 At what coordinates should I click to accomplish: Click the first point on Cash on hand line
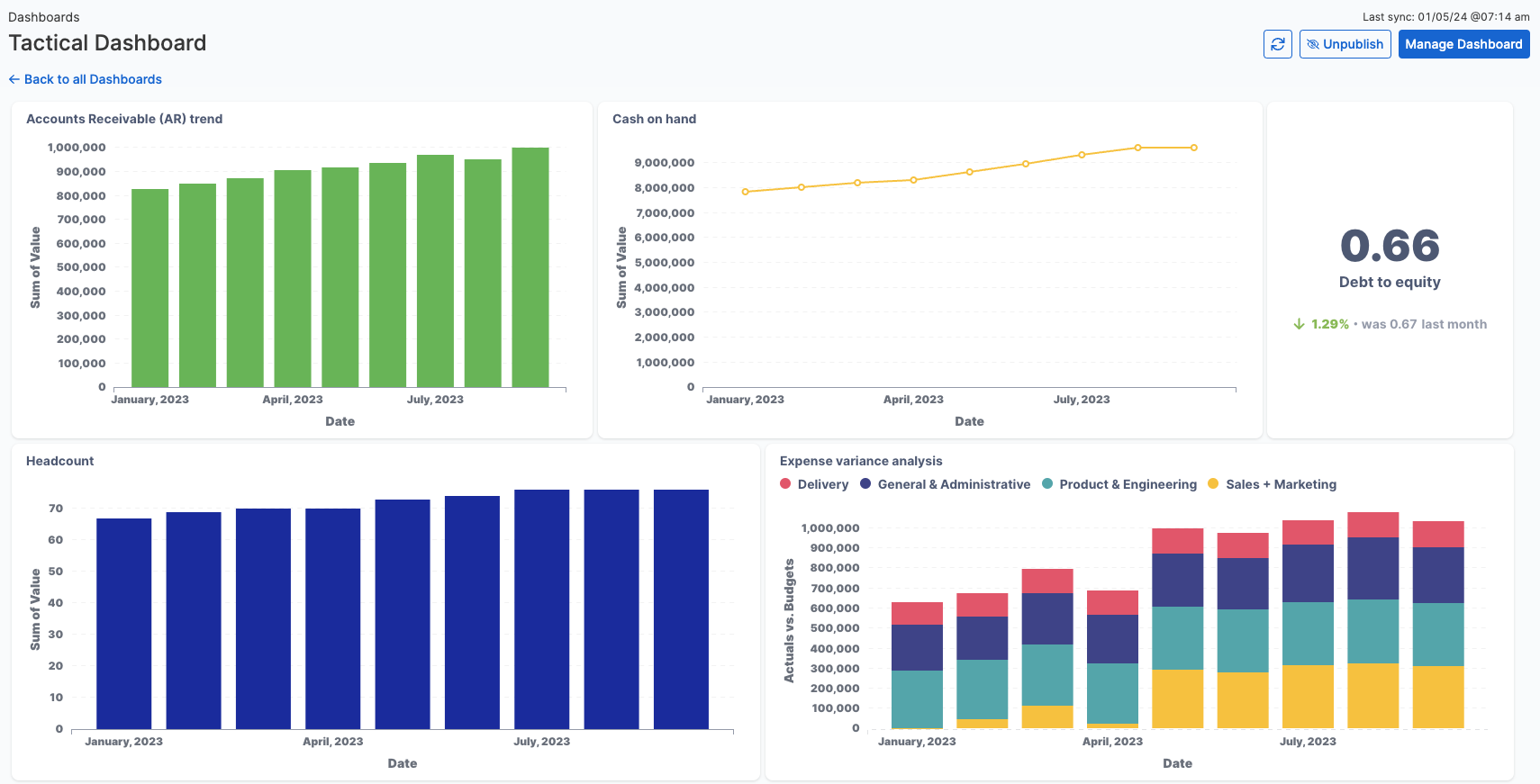(745, 192)
